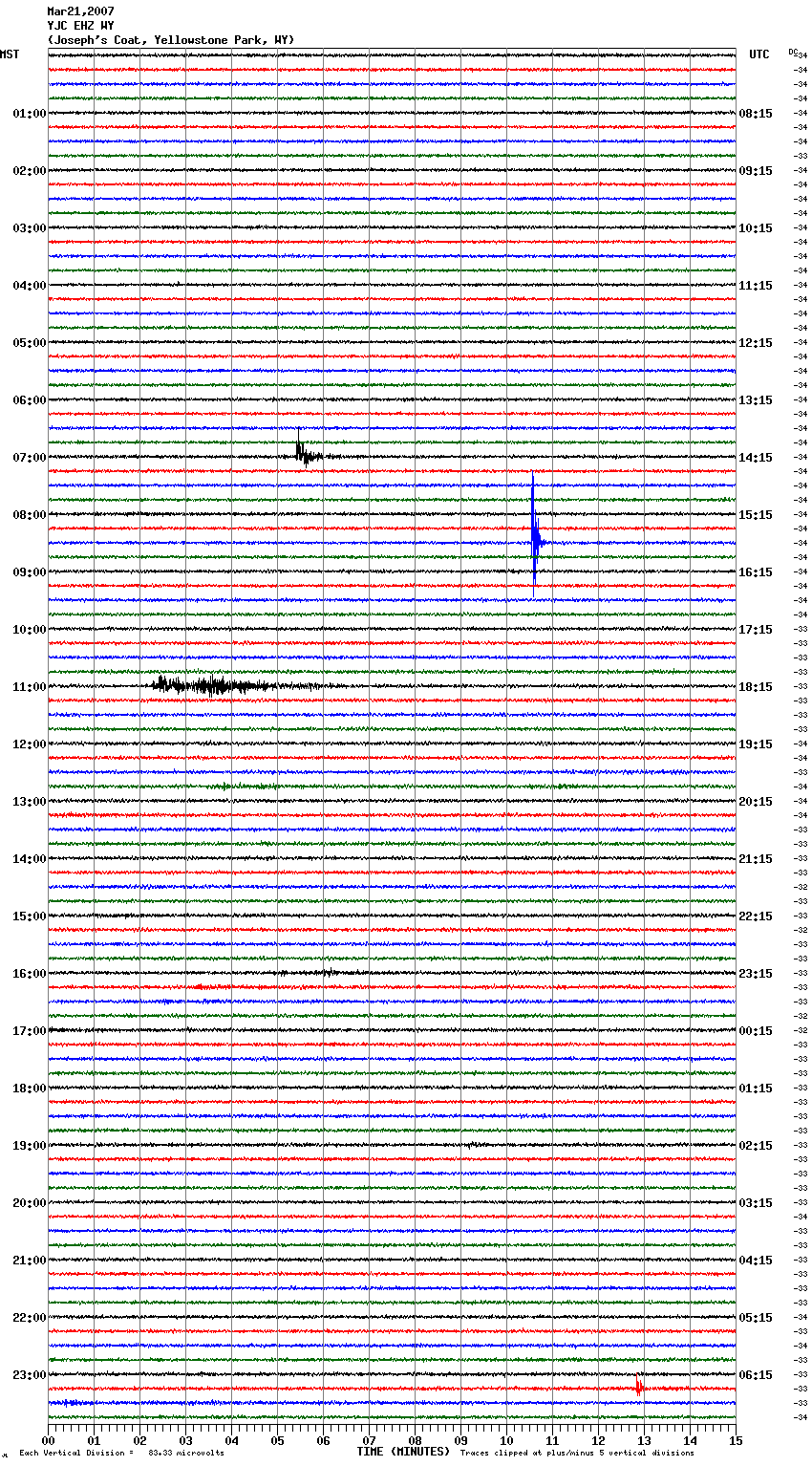
Task: Select the 12:00 MST row label
Action: pos(29,744)
